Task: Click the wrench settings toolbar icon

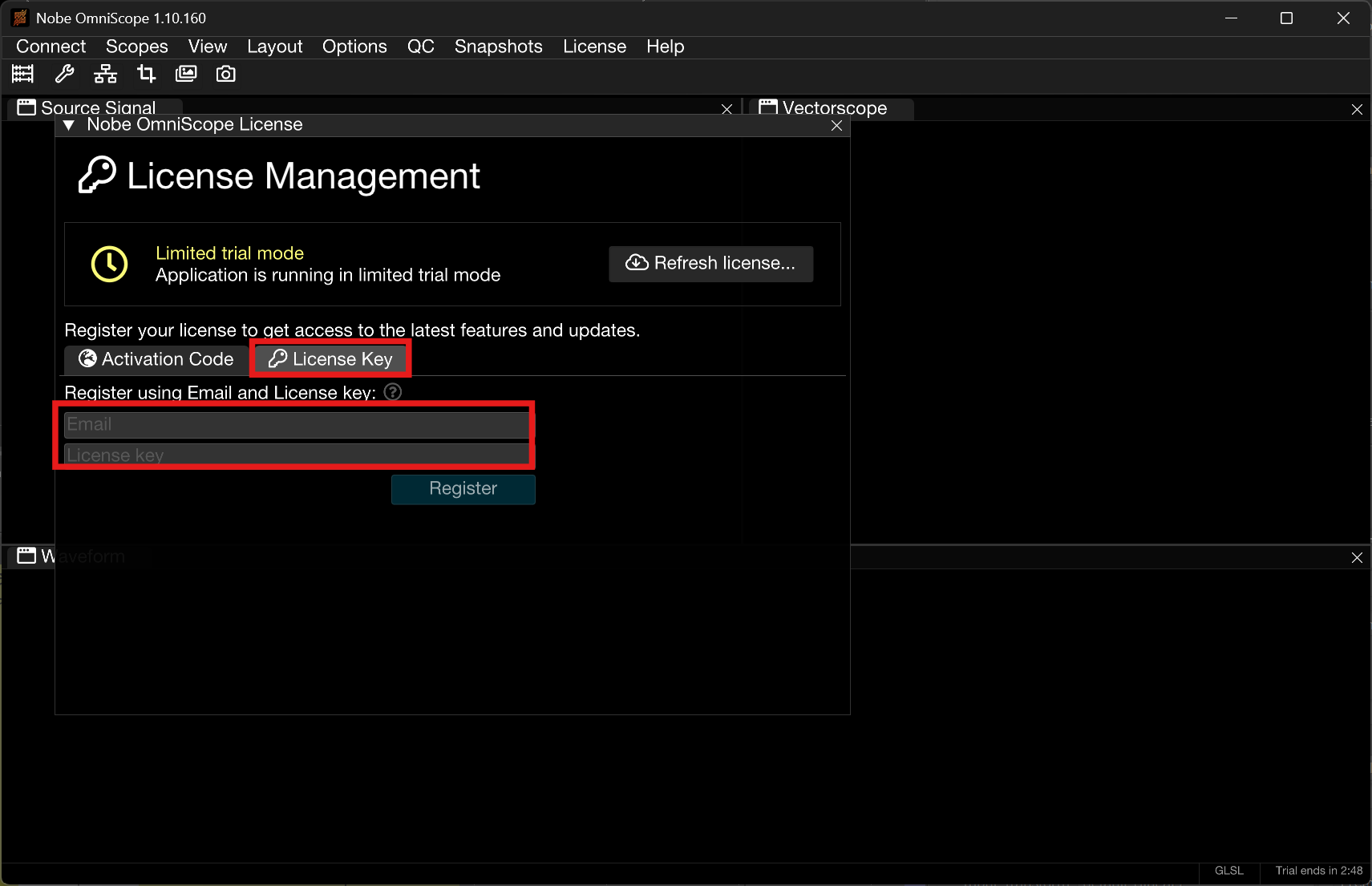Action: pos(64,75)
